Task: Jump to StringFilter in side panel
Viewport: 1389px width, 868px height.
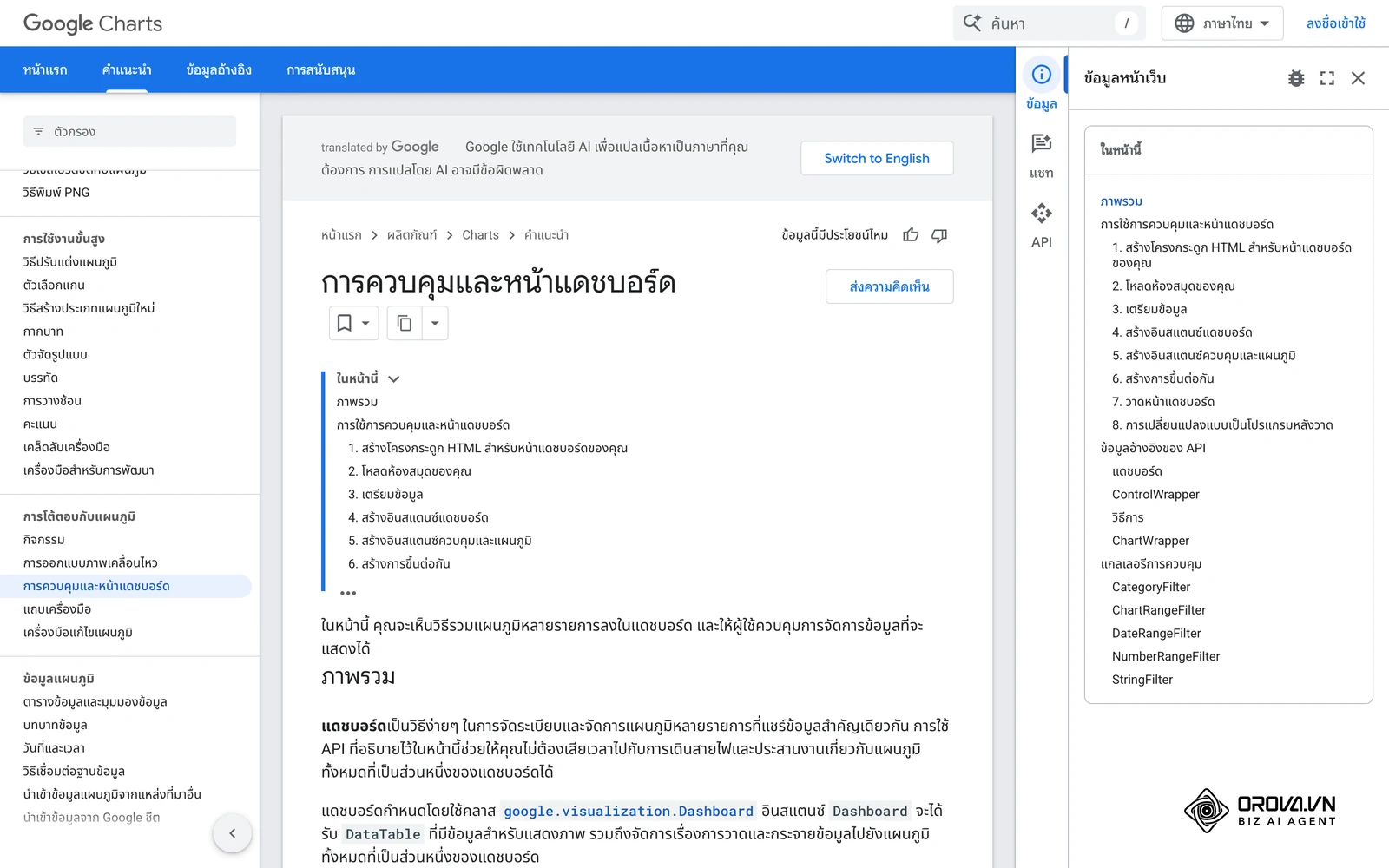Action: click(x=1142, y=680)
